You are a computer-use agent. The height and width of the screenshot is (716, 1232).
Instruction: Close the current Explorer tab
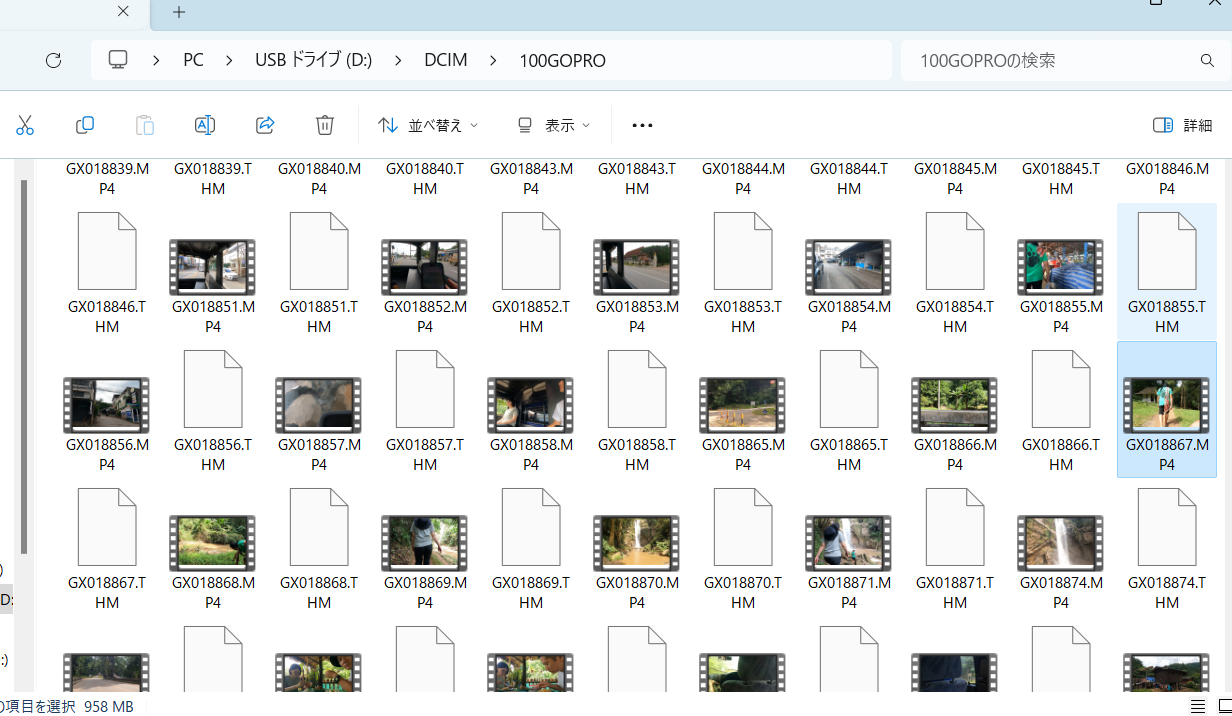click(123, 12)
